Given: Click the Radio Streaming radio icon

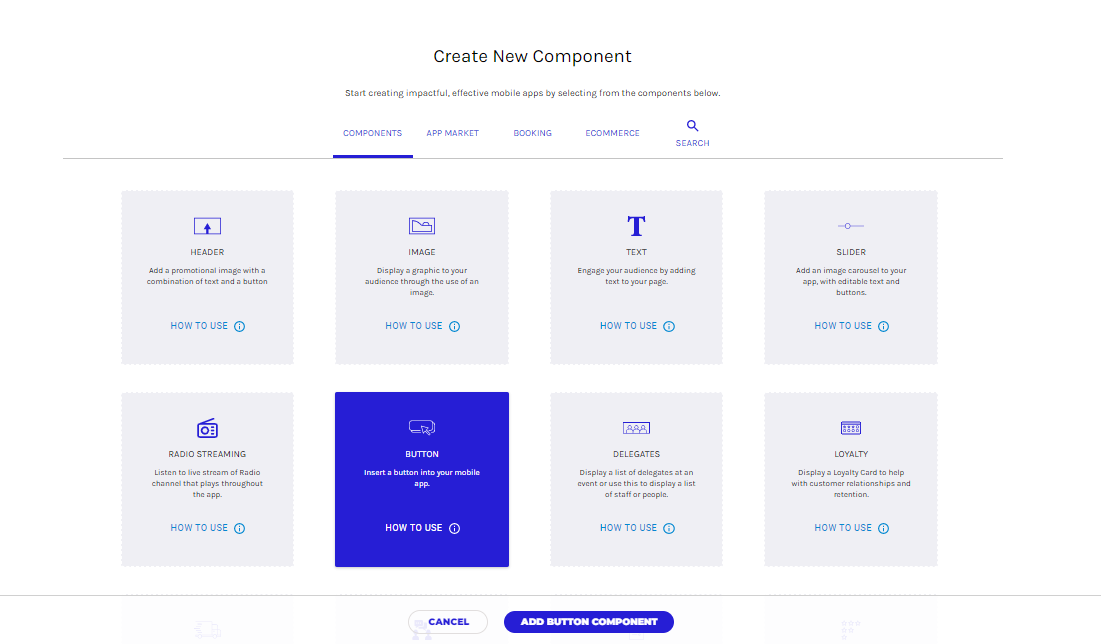Looking at the screenshot, I should (x=207, y=428).
